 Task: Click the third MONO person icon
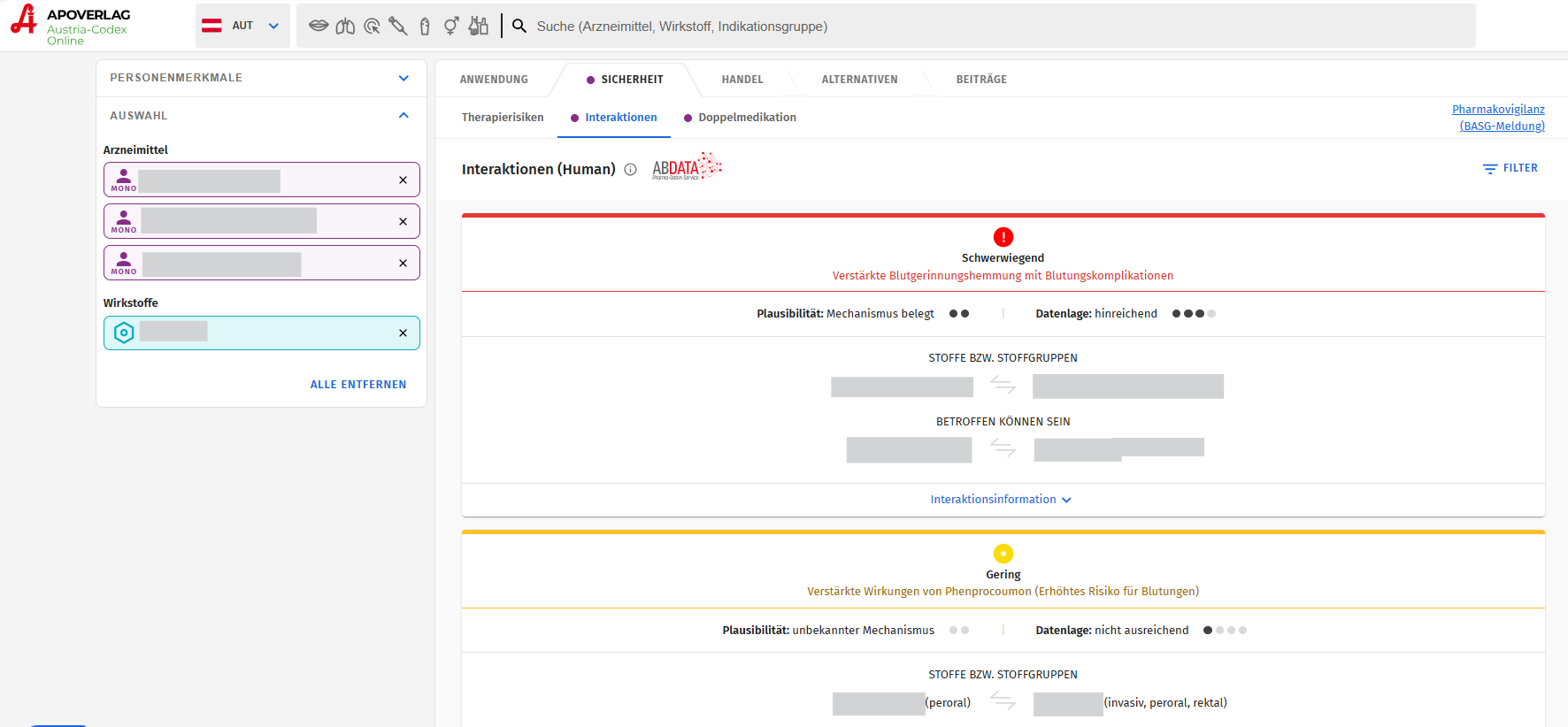point(124,263)
